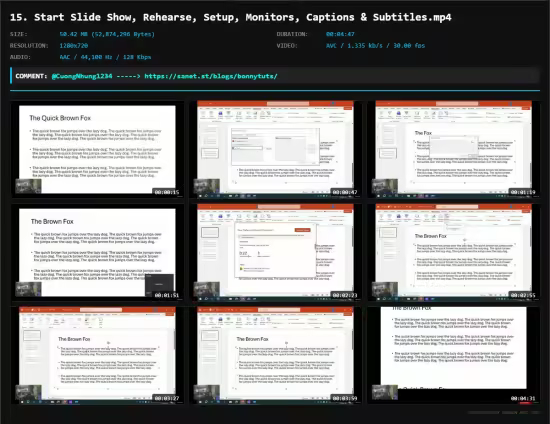
Task: View the frame stamped 00:04:31
Action: [454, 355]
